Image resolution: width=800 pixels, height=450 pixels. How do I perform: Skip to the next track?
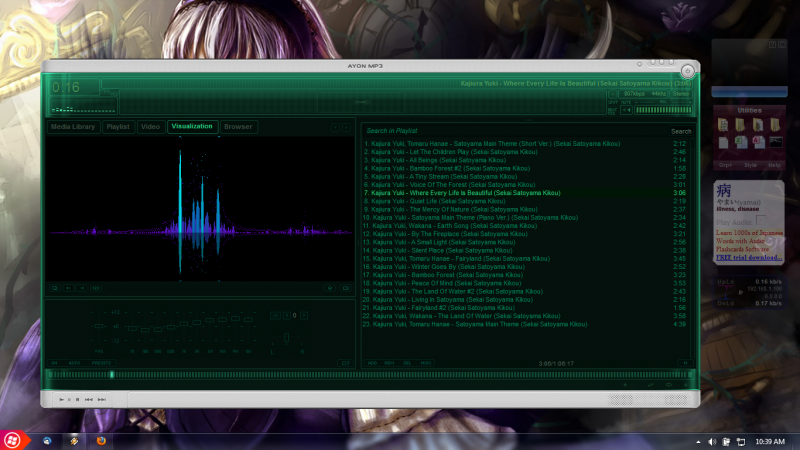point(102,399)
